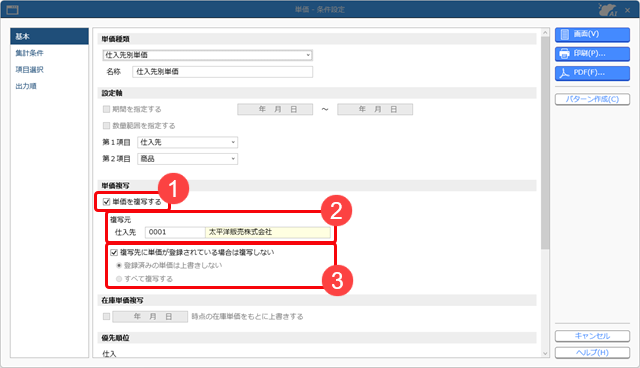The height and width of the screenshot is (368, 640).
Task: Open the 単価種類 dropdown 仕入先別単価
Action: point(207,55)
